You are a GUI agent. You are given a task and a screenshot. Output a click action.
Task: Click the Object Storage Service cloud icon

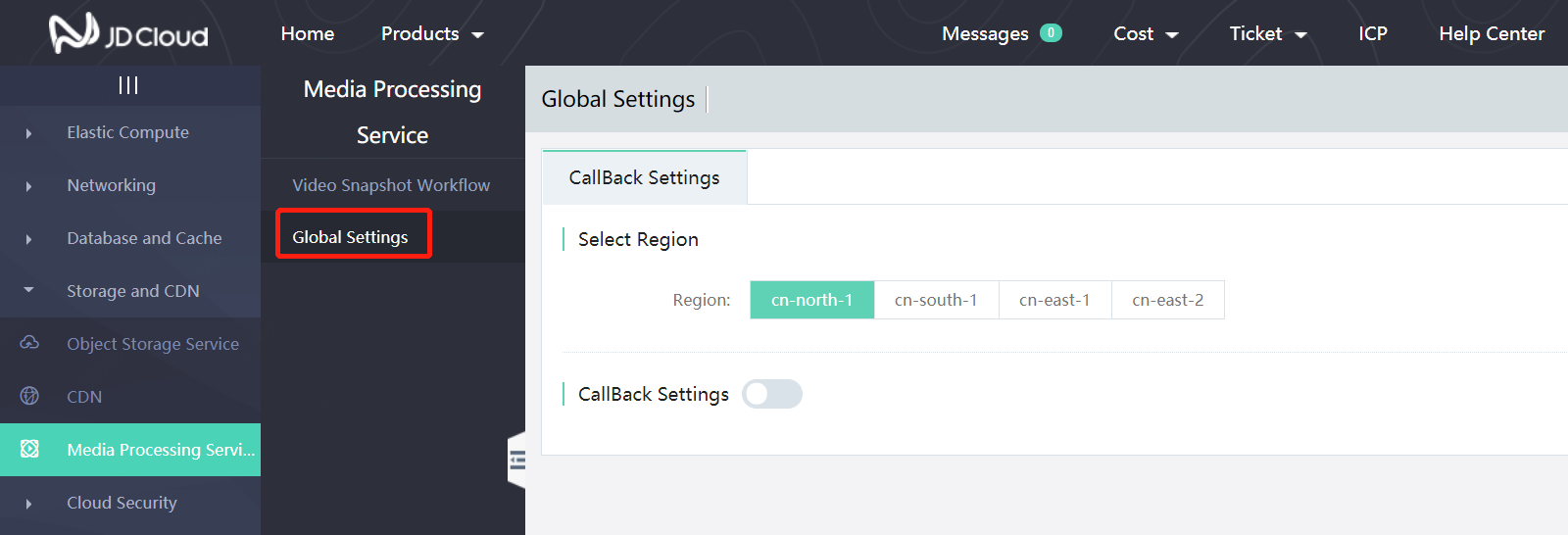tap(29, 343)
